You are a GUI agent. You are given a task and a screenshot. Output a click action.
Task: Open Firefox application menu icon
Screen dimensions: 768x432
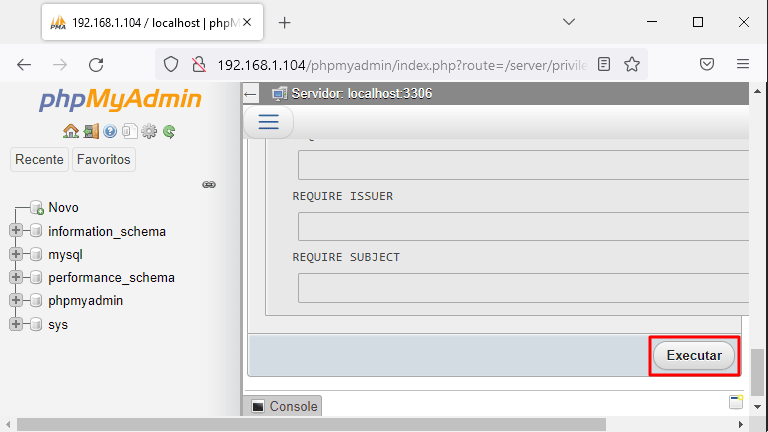(743, 64)
